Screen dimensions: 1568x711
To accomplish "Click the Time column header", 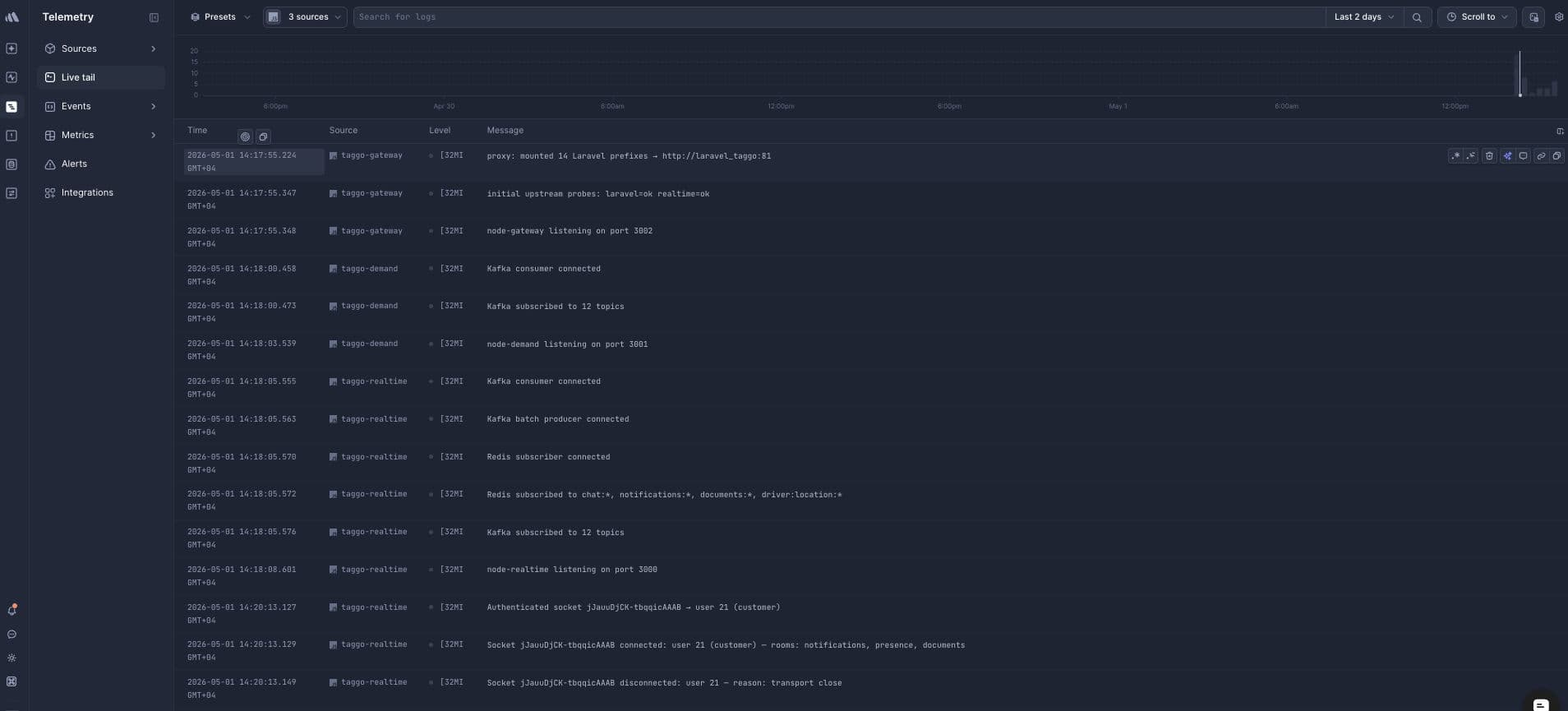I will (x=197, y=130).
